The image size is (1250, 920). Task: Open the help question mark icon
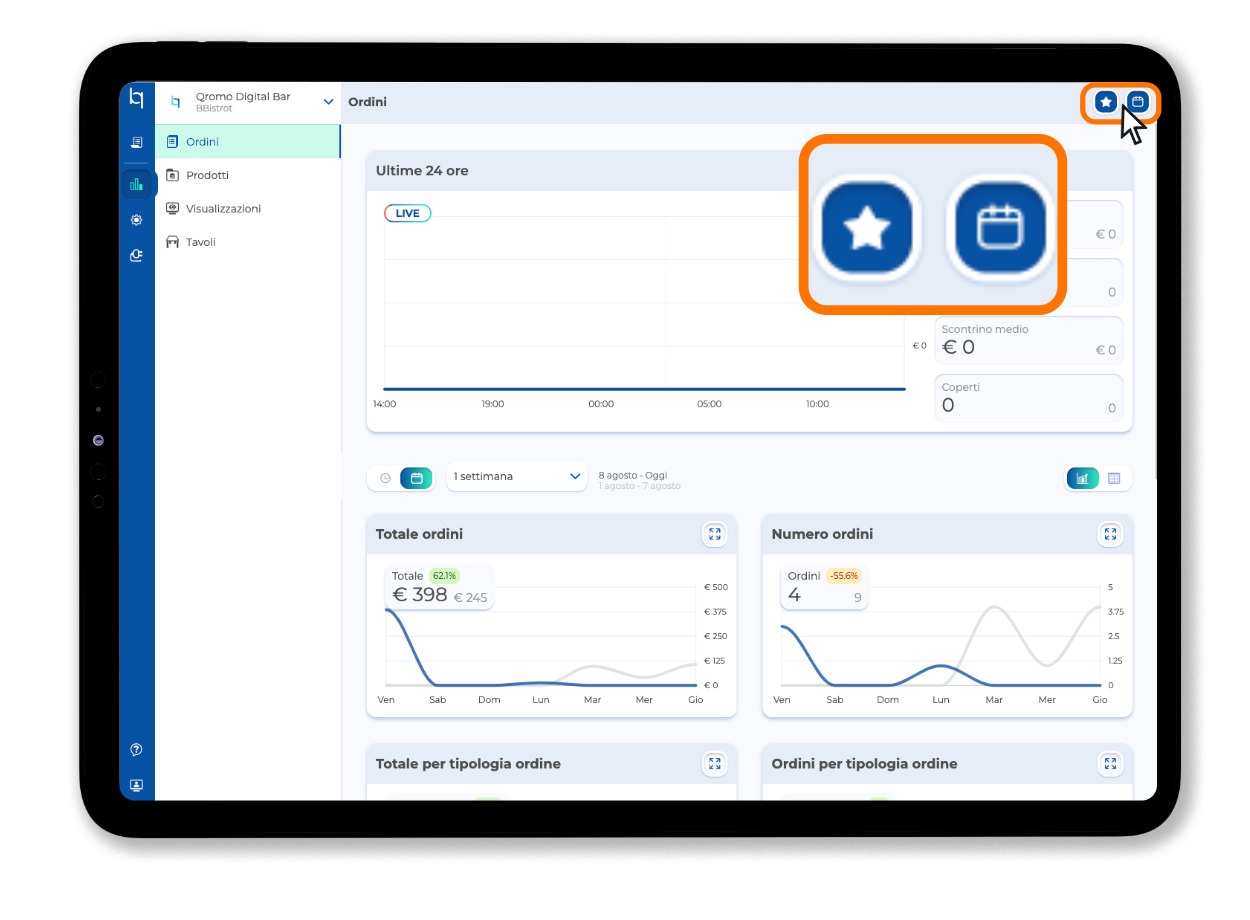(136, 750)
